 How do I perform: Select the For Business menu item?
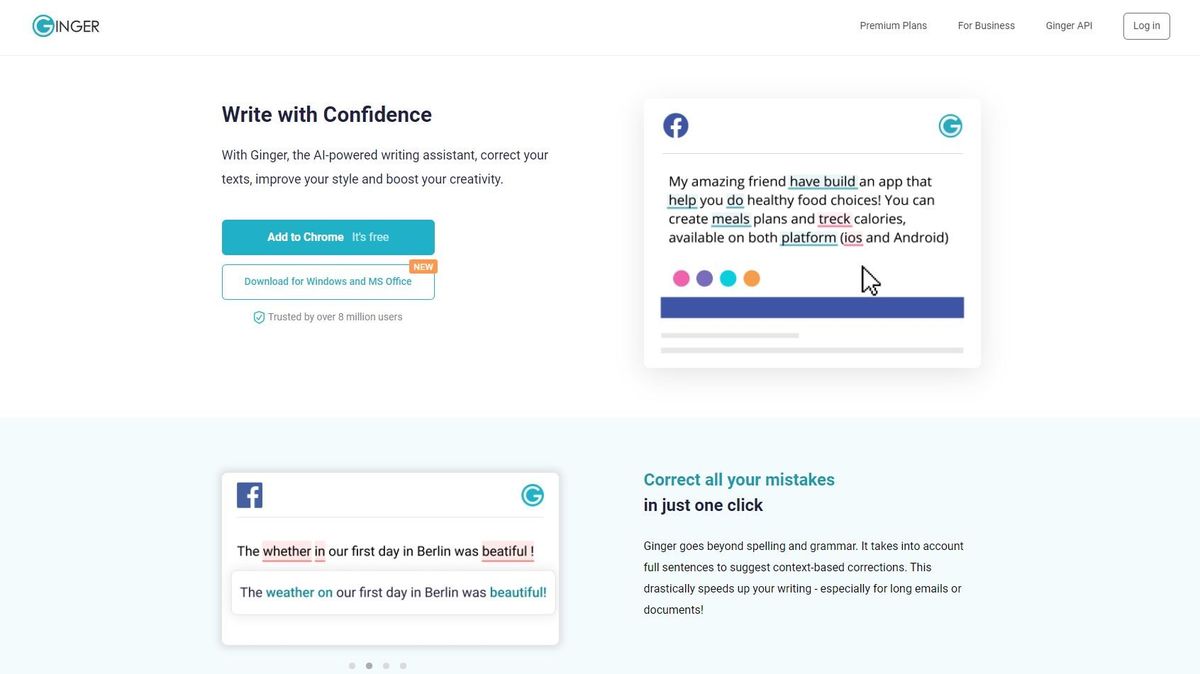(985, 25)
